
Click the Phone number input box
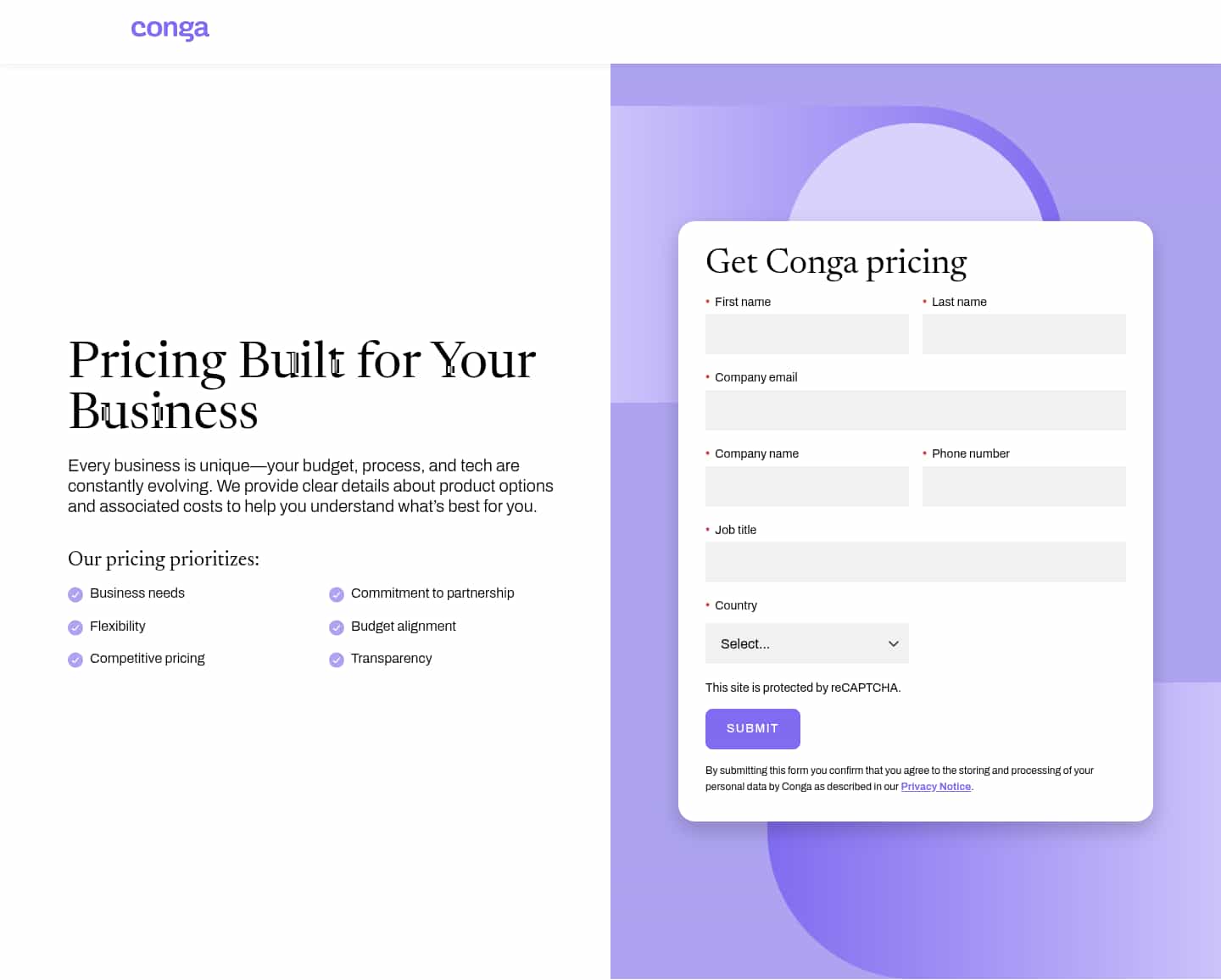coord(1023,487)
